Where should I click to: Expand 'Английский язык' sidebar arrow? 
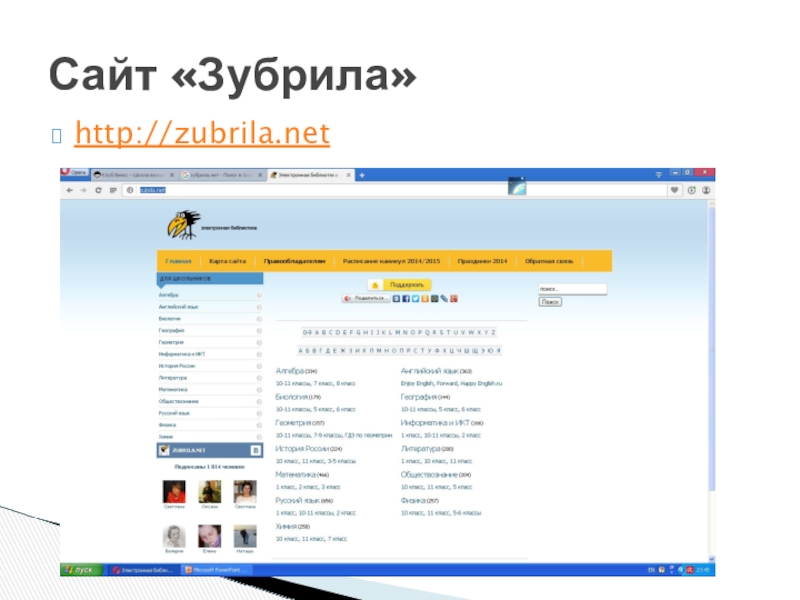coord(259,307)
